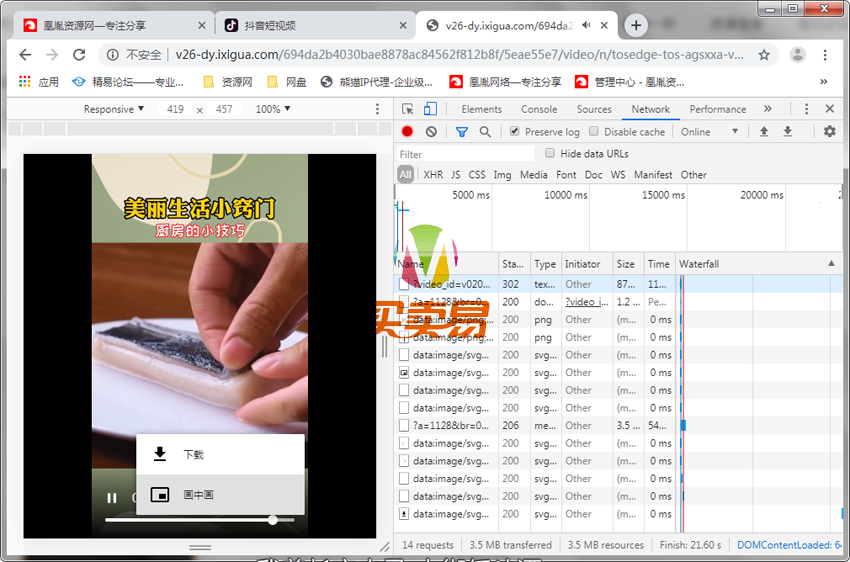Toggle the device toolbar icon
Image resolution: width=850 pixels, height=562 pixels.
430,109
